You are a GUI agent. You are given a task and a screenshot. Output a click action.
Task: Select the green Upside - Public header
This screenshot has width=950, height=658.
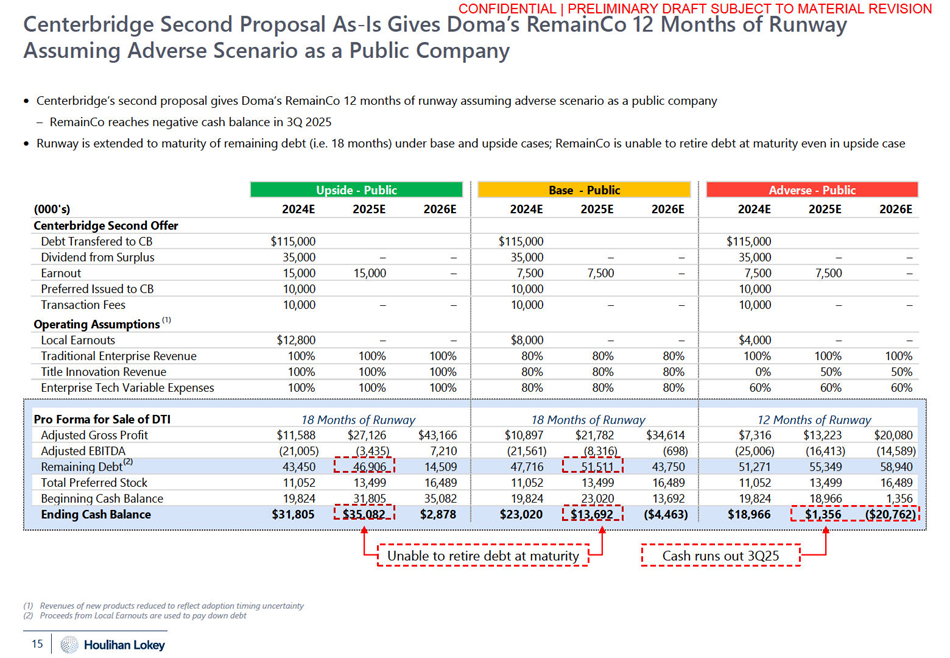[x=356, y=190]
